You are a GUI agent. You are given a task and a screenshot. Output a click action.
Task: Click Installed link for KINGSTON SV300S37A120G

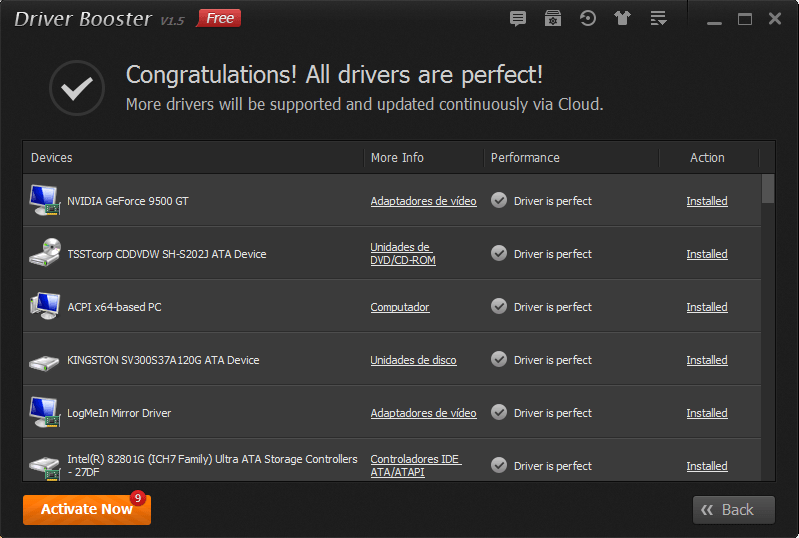coord(707,360)
